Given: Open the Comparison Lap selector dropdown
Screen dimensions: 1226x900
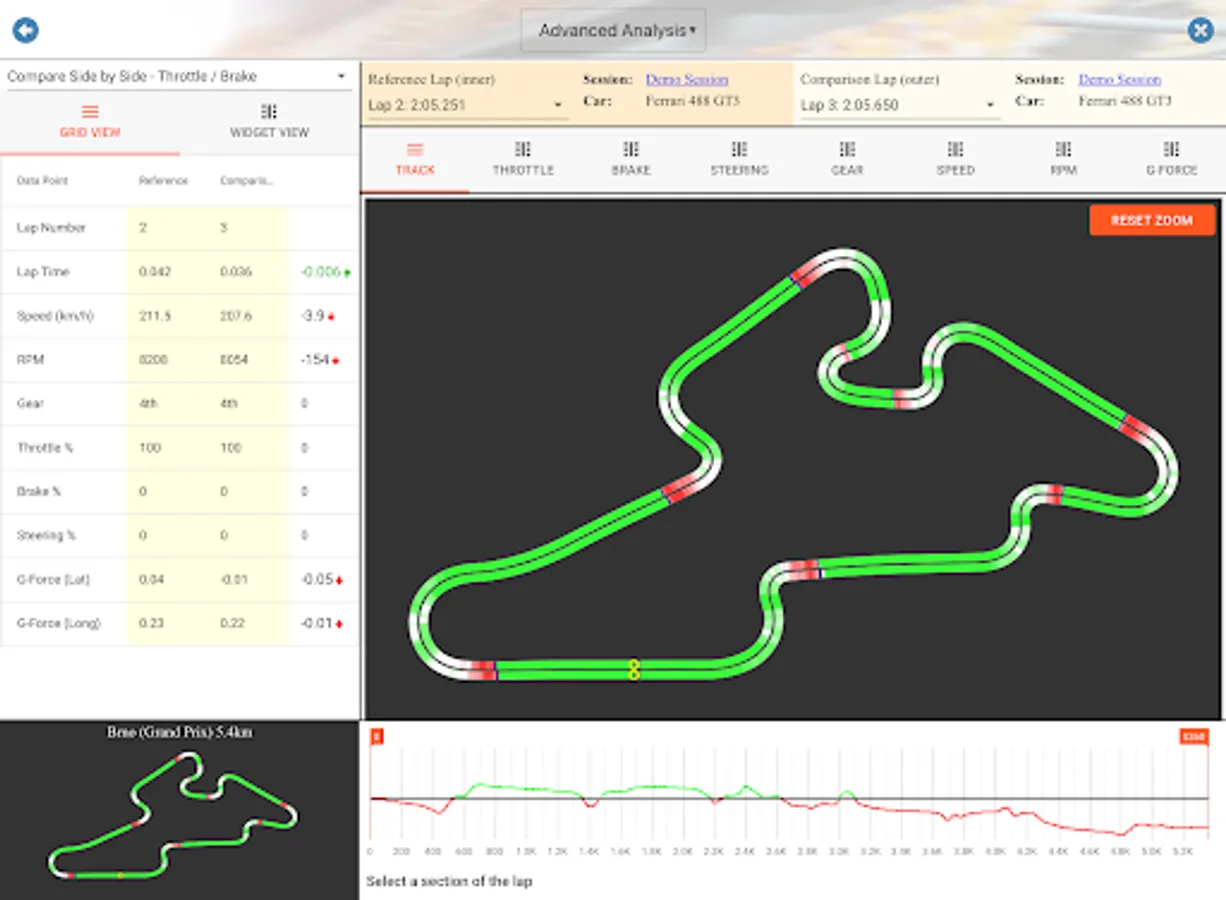Looking at the screenshot, I should (x=898, y=105).
